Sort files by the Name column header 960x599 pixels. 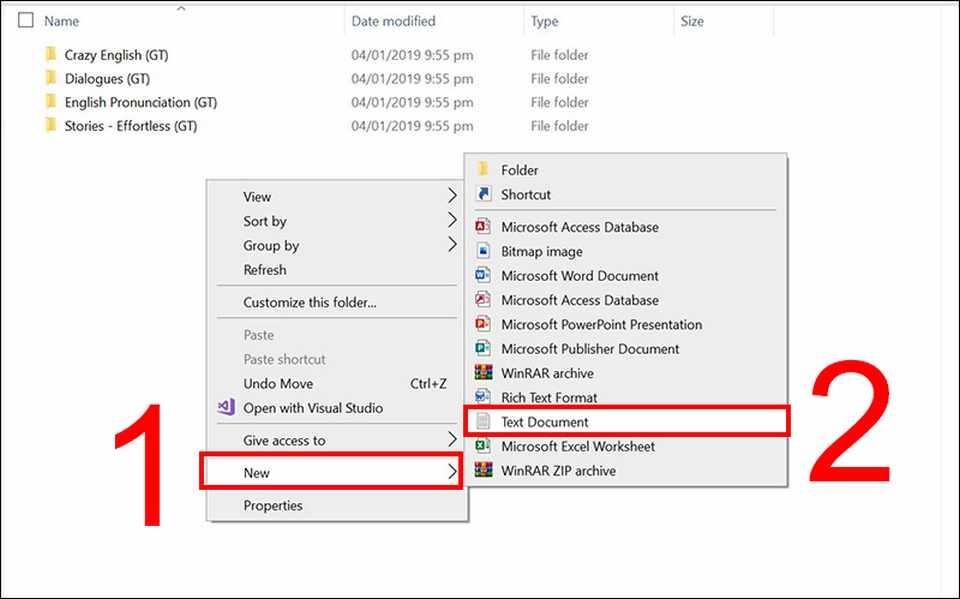[62, 21]
